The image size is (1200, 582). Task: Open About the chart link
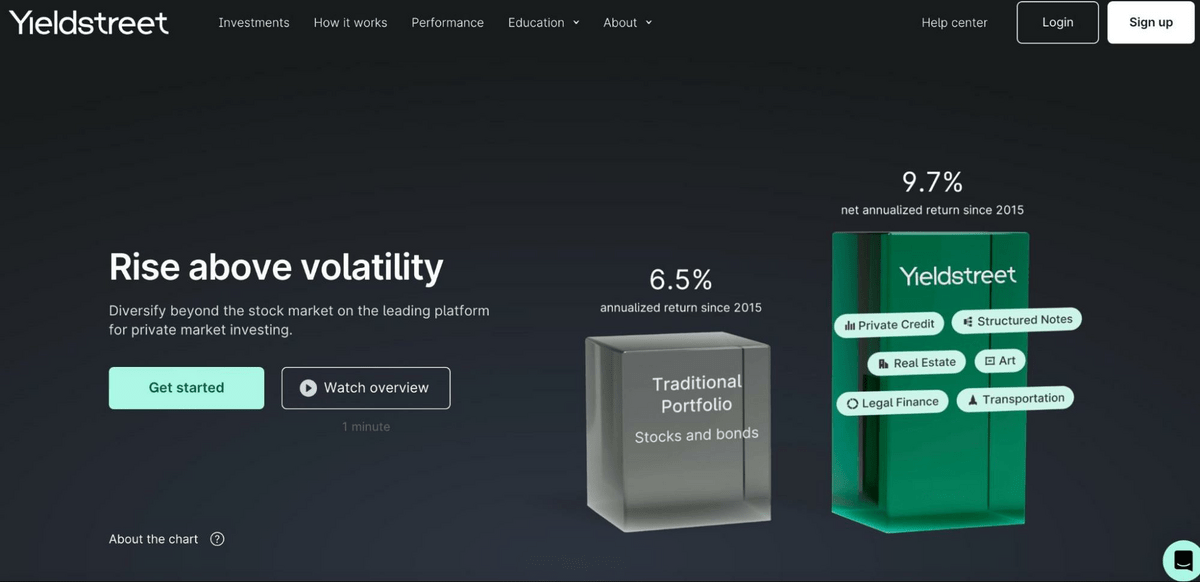click(x=154, y=539)
